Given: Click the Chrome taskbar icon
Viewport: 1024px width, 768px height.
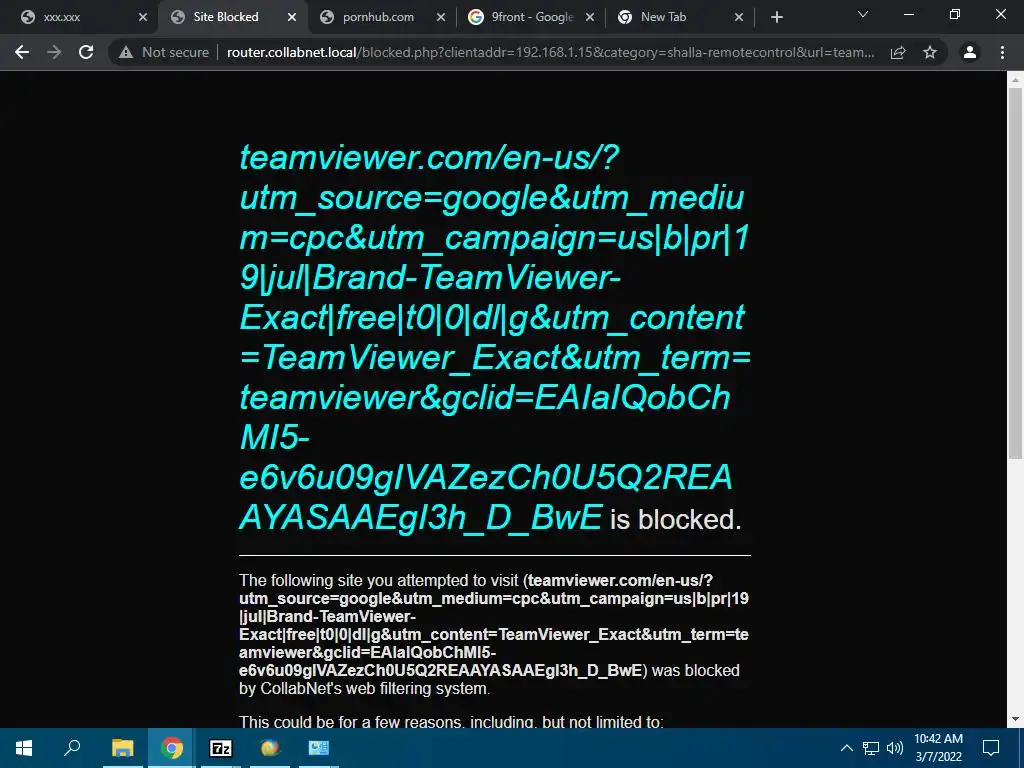Looking at the screenshot, I should point(171,748).
